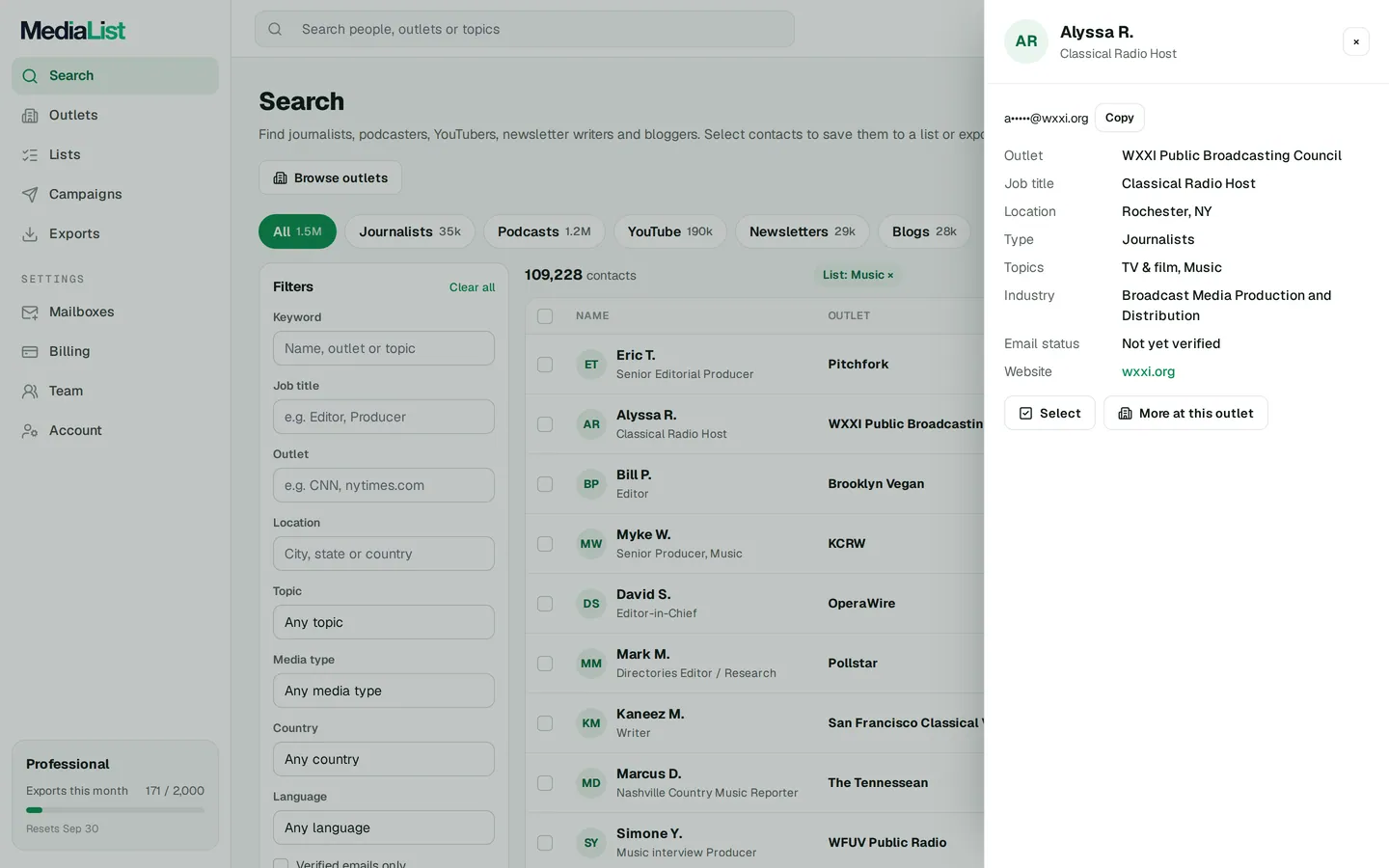The width and height of the screenshot is (1389, 868).
Task: Click the Account user icon
Action: (30, 431)
